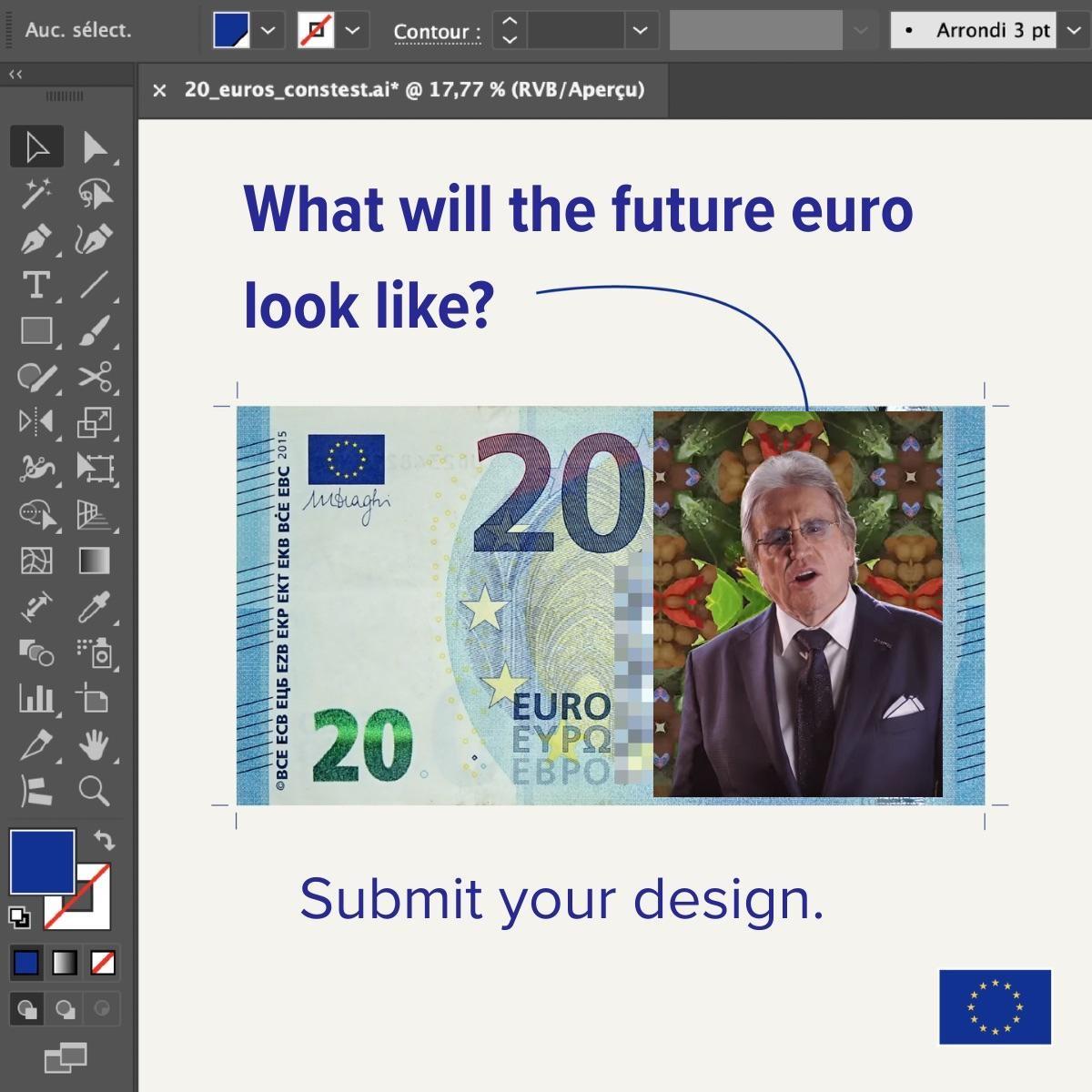Select the EU flag in bottom corner
The height and width of the screenshot is (1092, 1092).
[x=996, y=1006]
